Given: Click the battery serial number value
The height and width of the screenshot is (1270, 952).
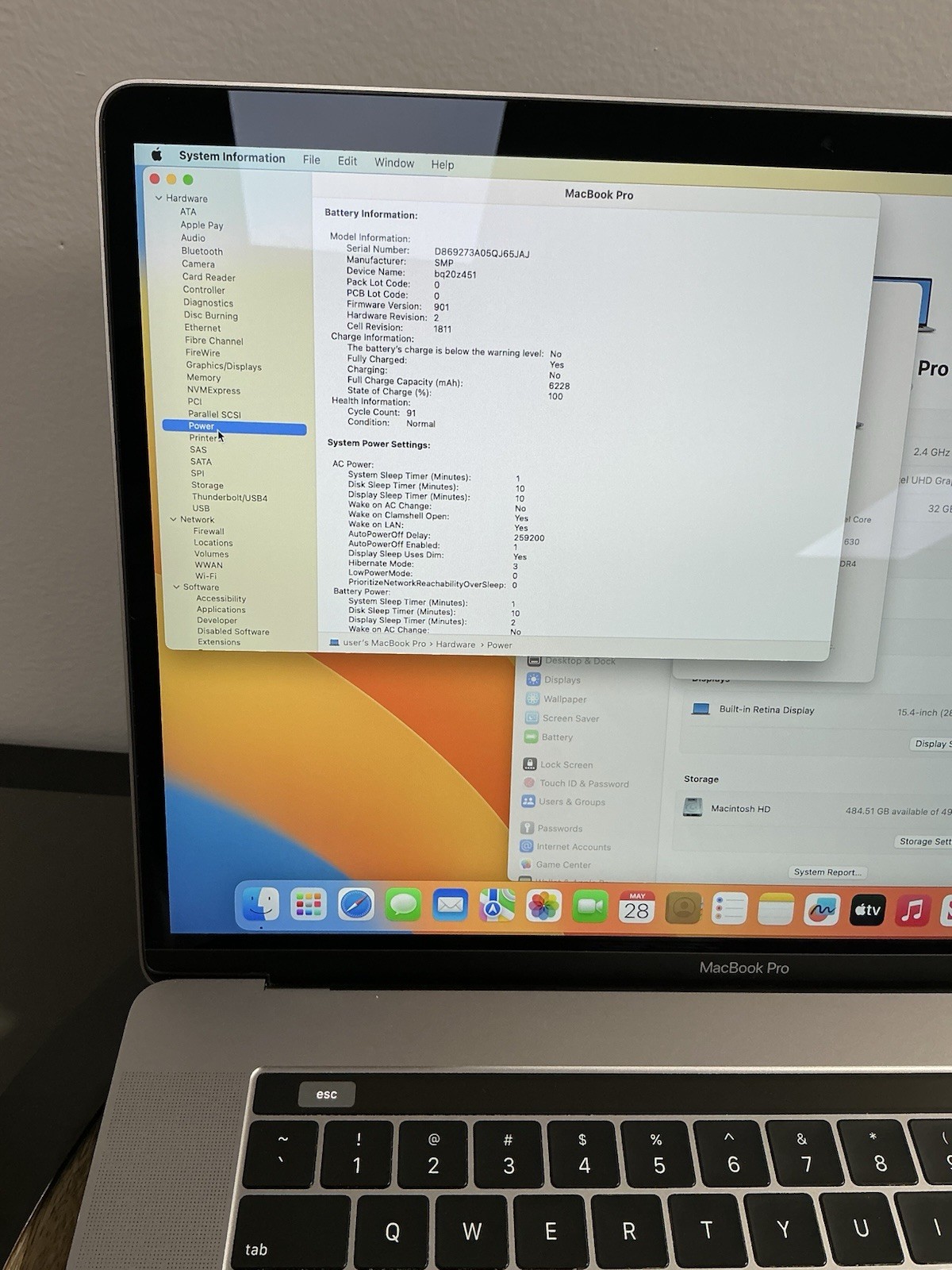Looking at the screenshot, I should tap(482, 253).
